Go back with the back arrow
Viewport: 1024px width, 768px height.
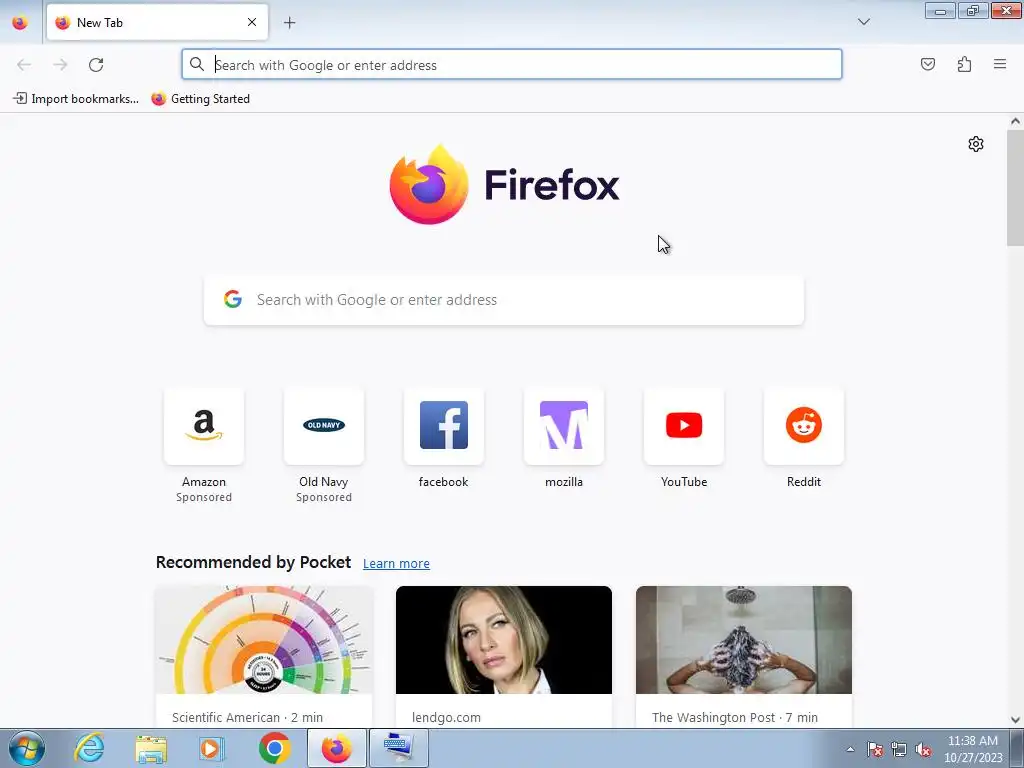[x=24, y=65]
